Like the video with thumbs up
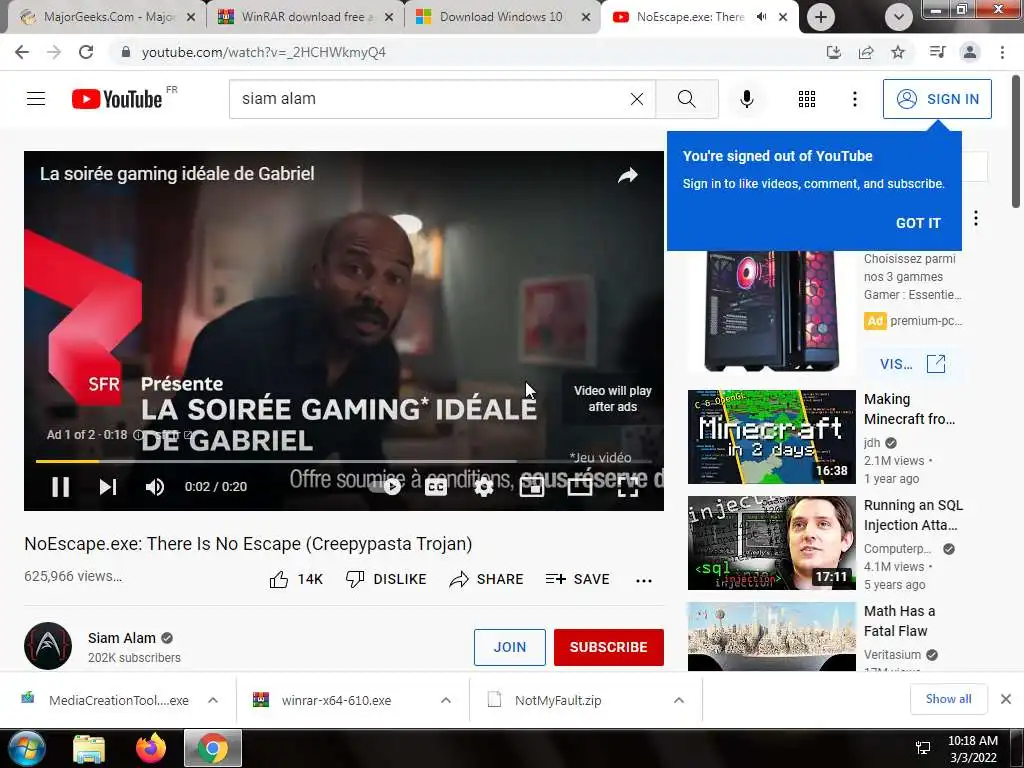This screenshot has width=1024, height=768. [296, 579]
